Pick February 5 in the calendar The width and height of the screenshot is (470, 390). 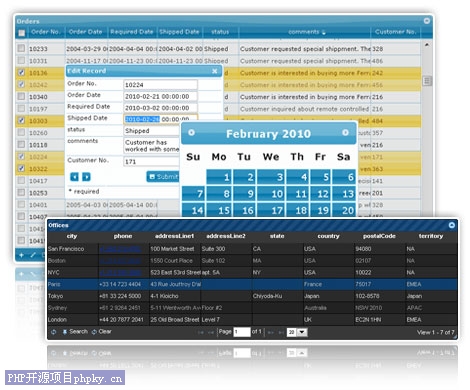(x=321, y=177)
